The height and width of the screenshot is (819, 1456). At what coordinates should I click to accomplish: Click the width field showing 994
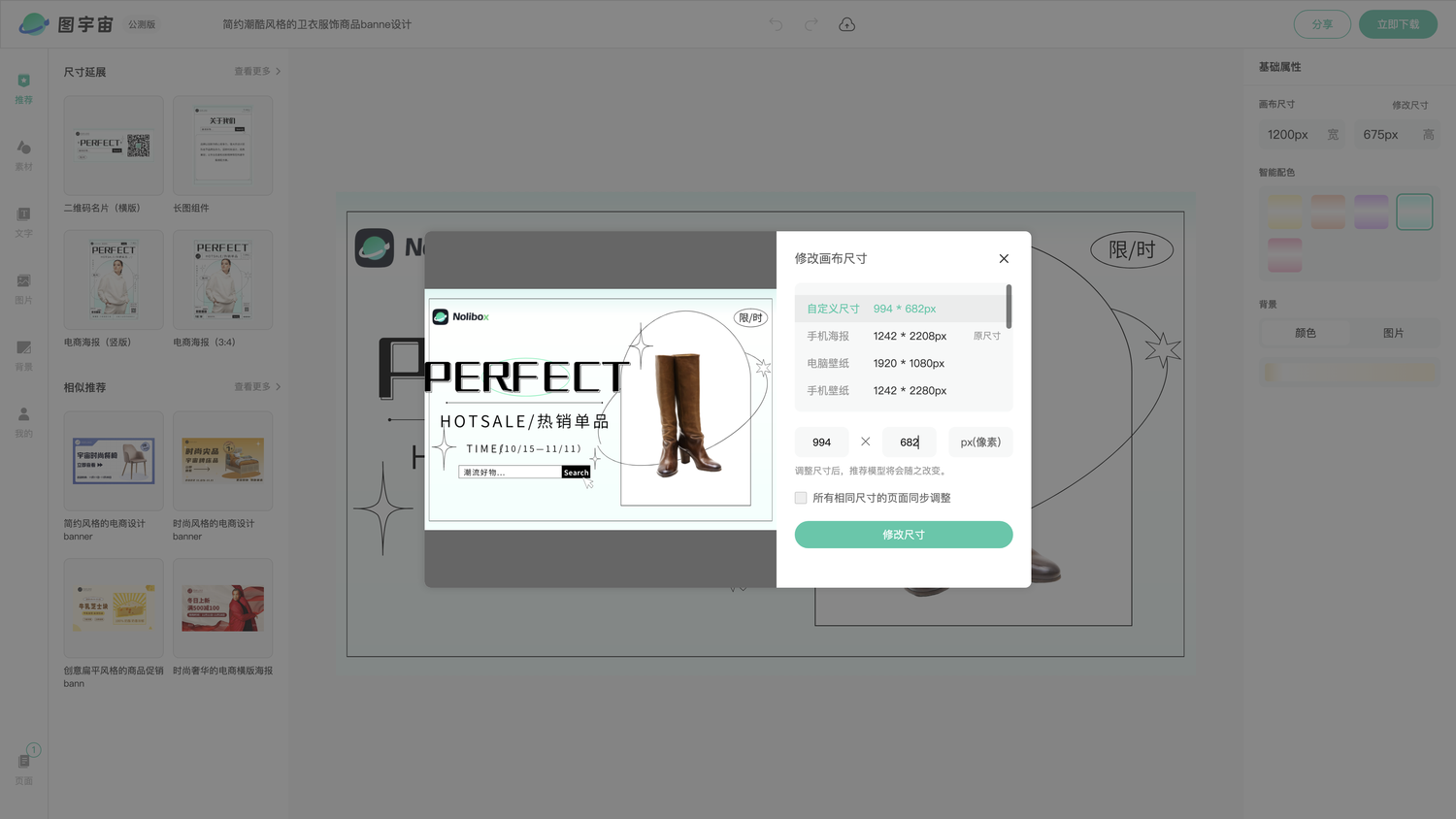click(x=821, y=442)
